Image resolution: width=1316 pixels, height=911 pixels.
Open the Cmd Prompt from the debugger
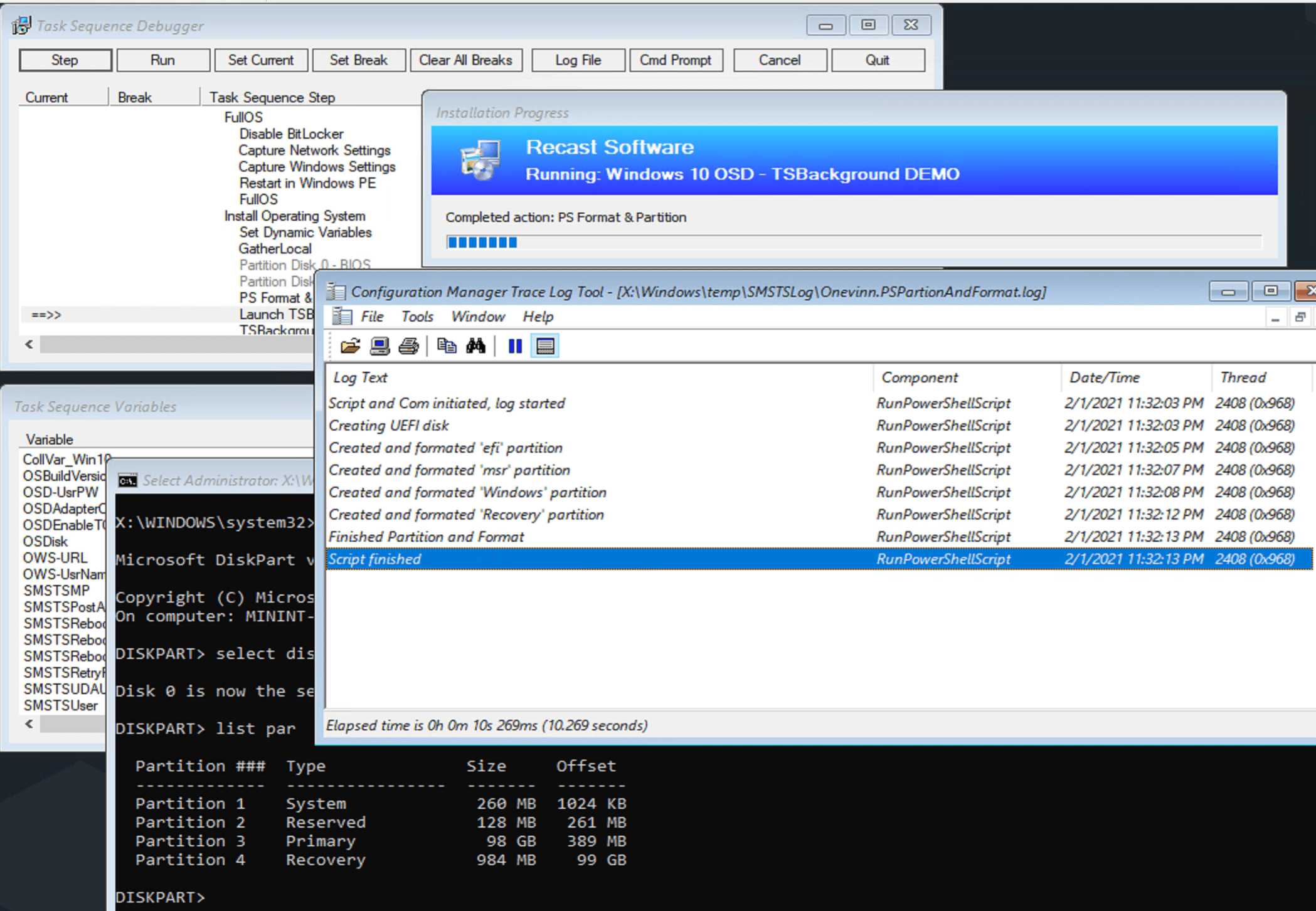(x=676, y=60)
